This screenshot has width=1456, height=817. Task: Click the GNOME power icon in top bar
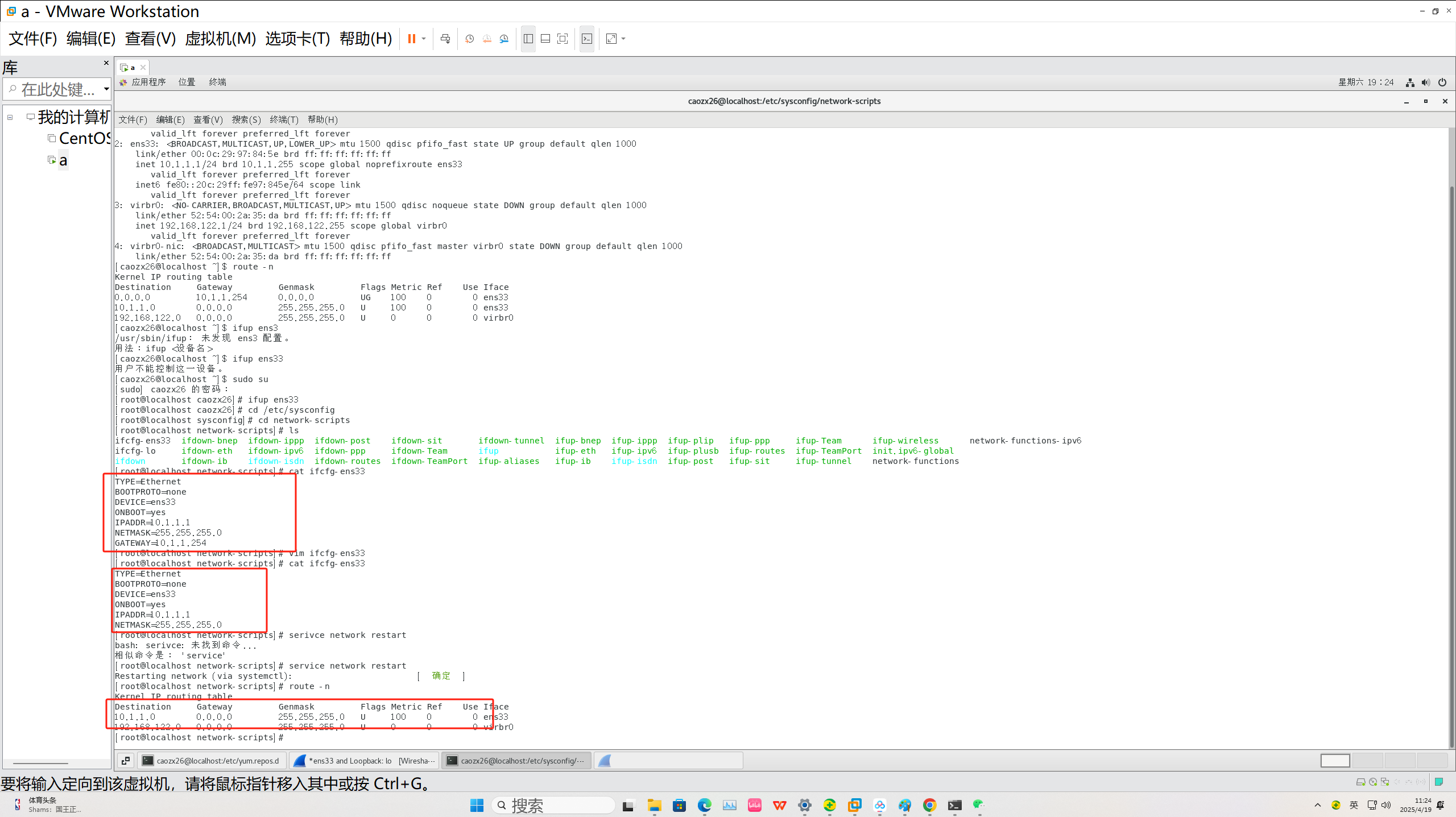(x=1442, y=82)
